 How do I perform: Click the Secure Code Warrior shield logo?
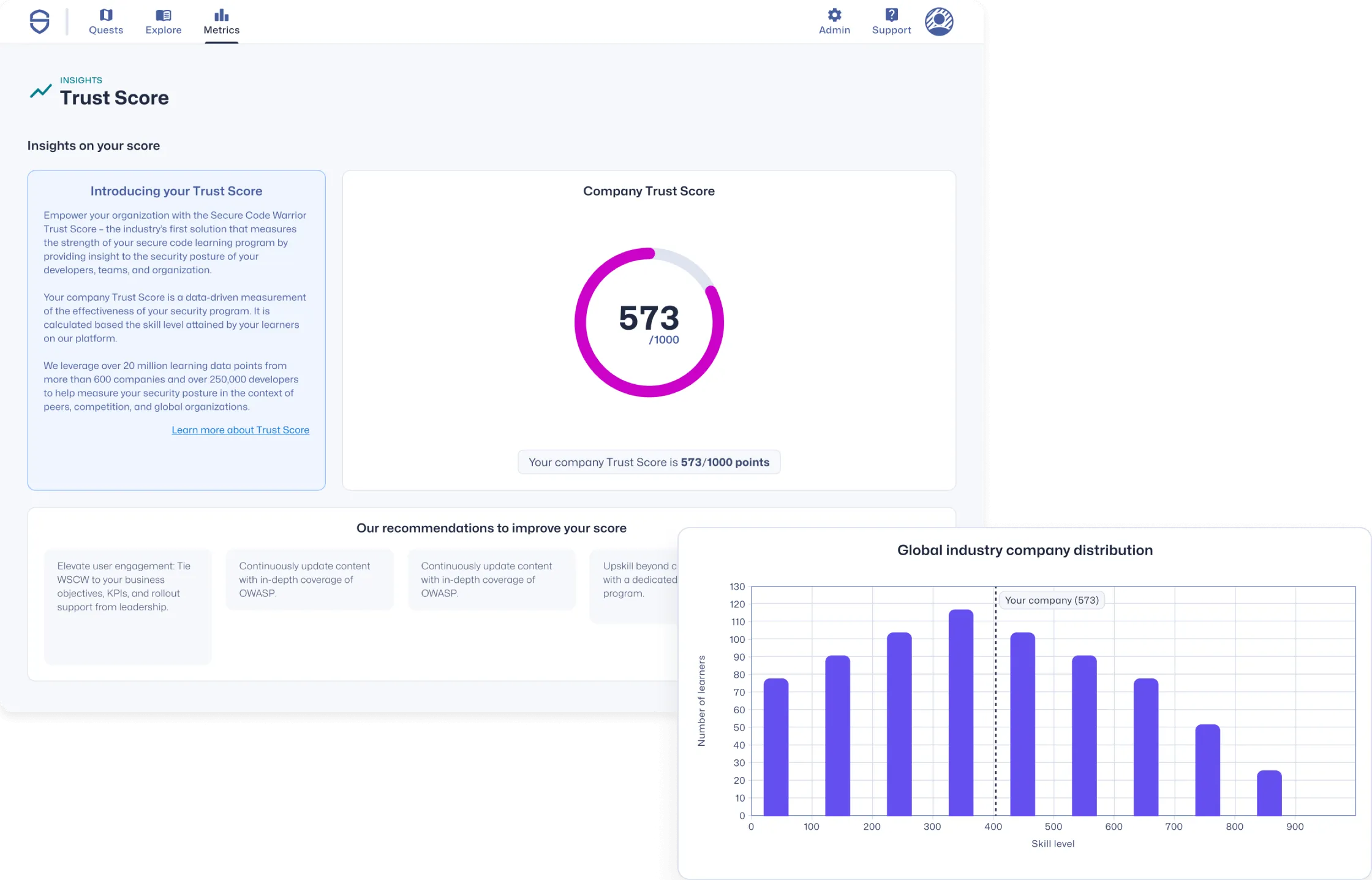point(40,21)
